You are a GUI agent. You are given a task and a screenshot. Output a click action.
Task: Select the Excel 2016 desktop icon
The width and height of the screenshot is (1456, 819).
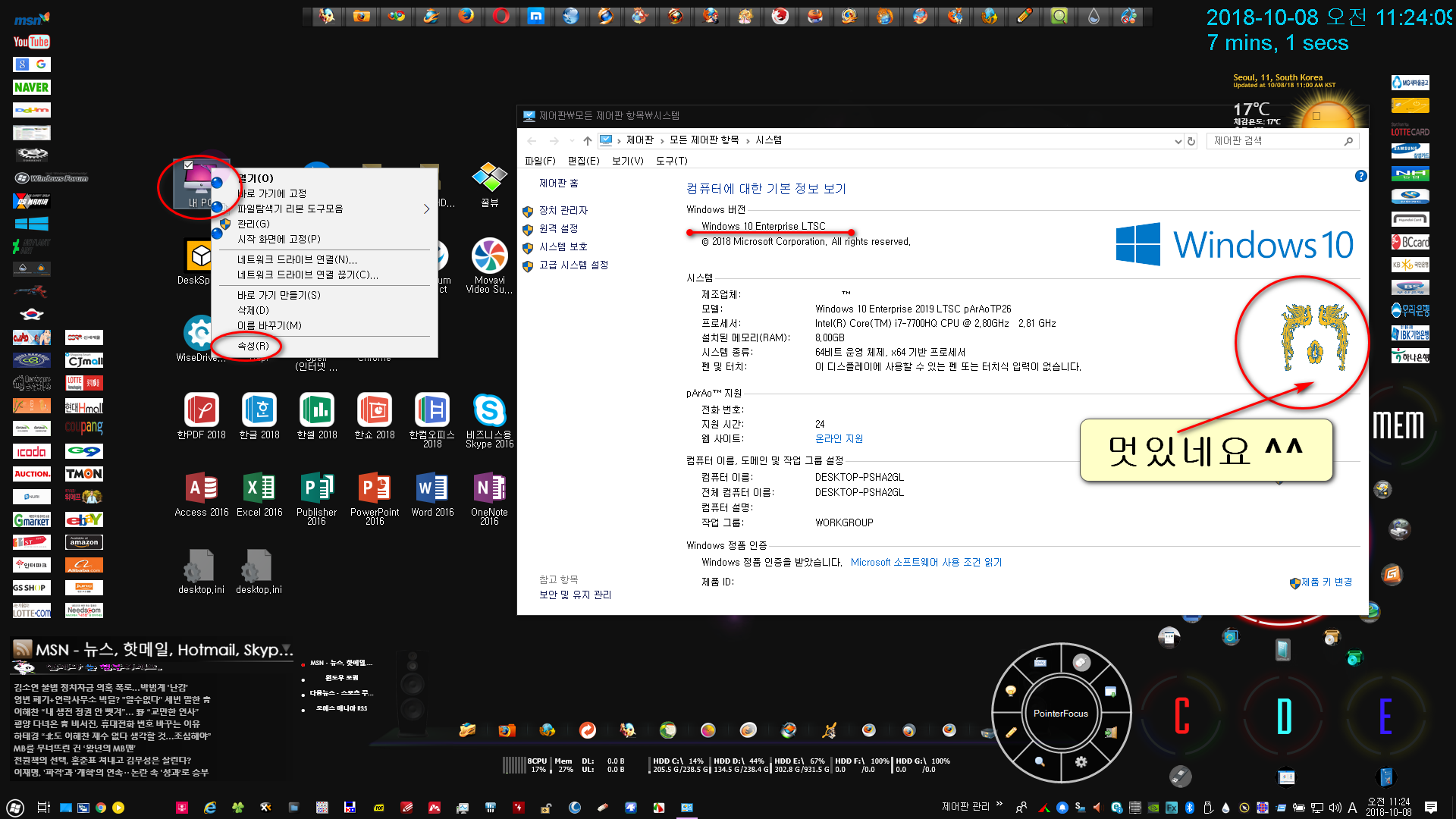(259, 494)
